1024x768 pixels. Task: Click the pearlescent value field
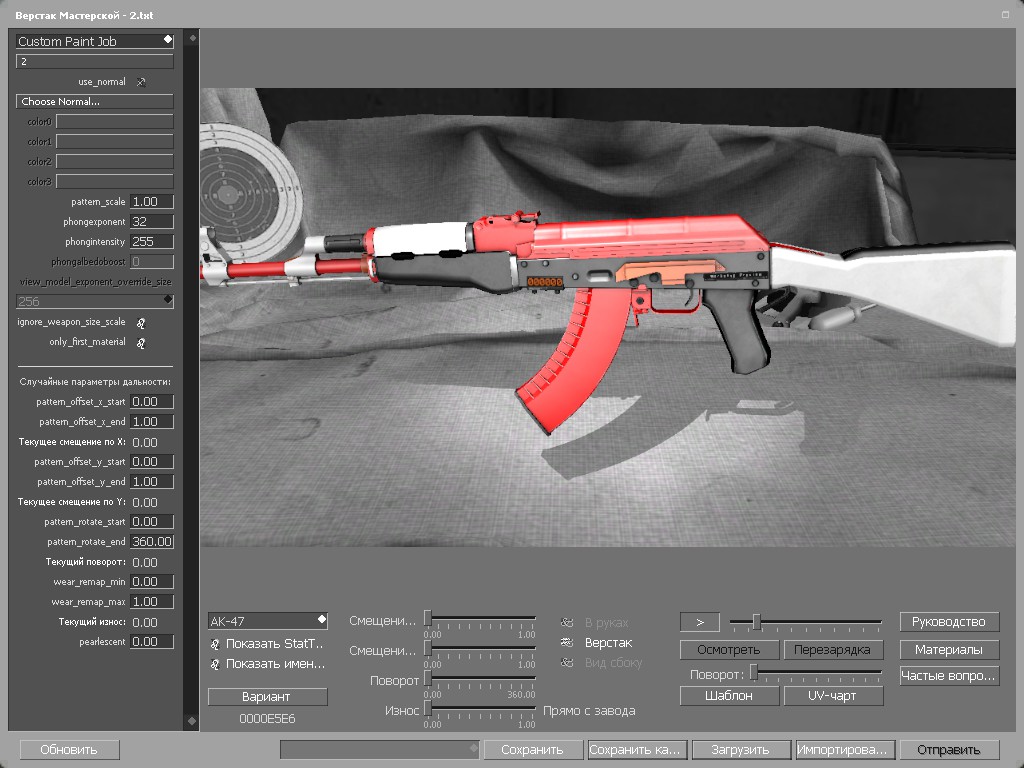click(152, 642)
